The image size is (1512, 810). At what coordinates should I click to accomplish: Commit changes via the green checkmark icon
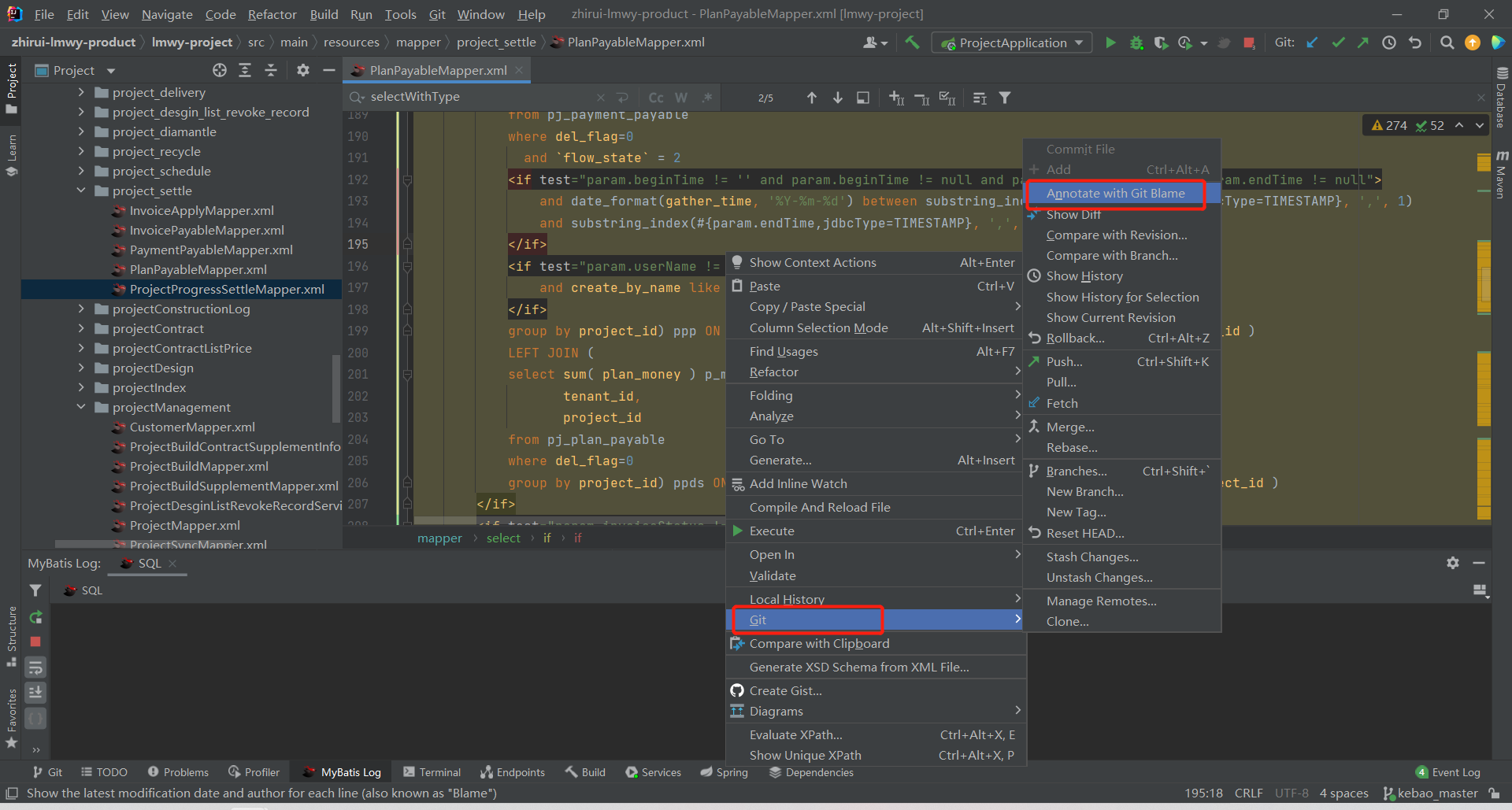click(1338, 43)
